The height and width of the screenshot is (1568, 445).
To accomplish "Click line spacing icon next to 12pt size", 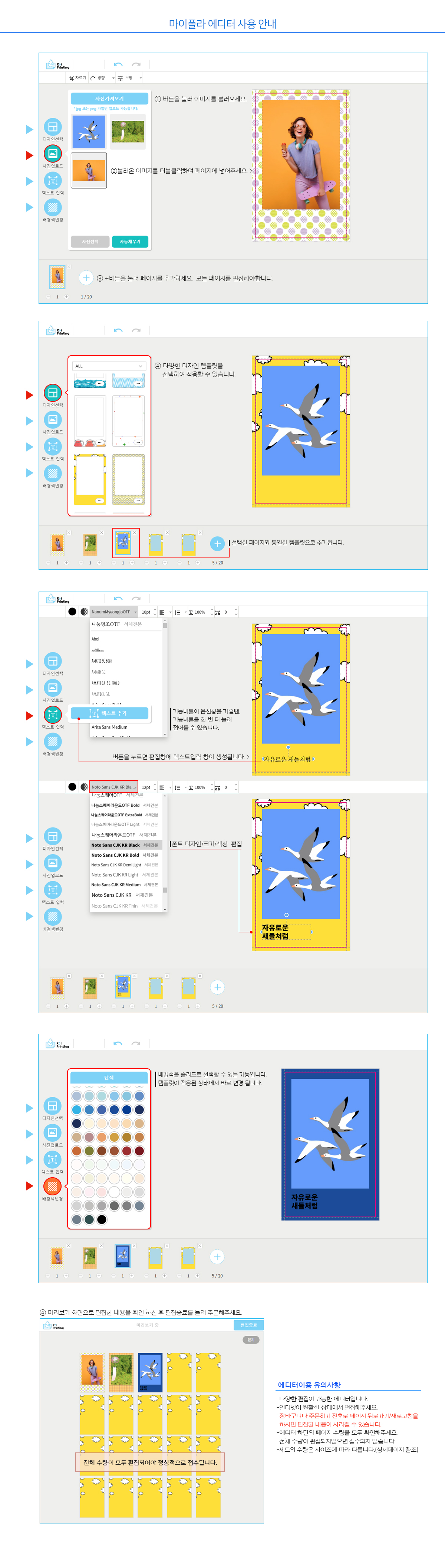I will click(x=177, y=787).
